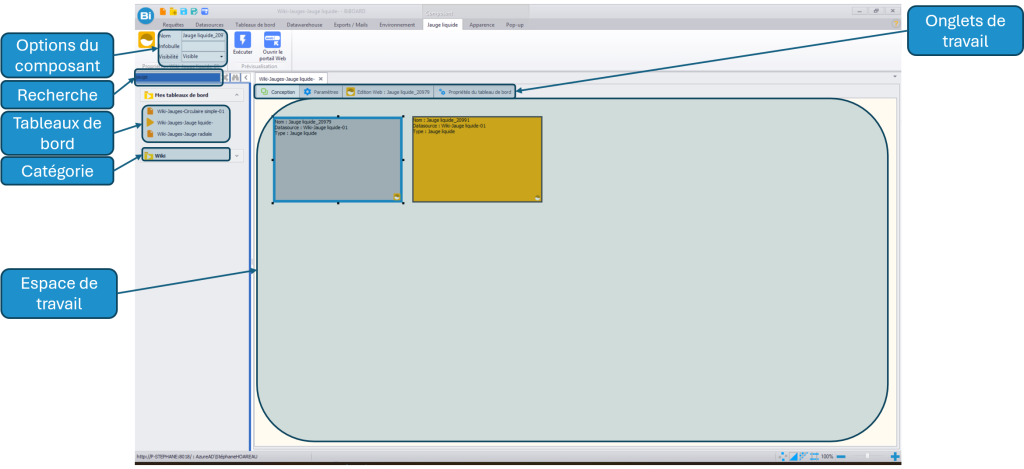
Task: Open the Visibilité dropdown
Action: pos(221,57)
